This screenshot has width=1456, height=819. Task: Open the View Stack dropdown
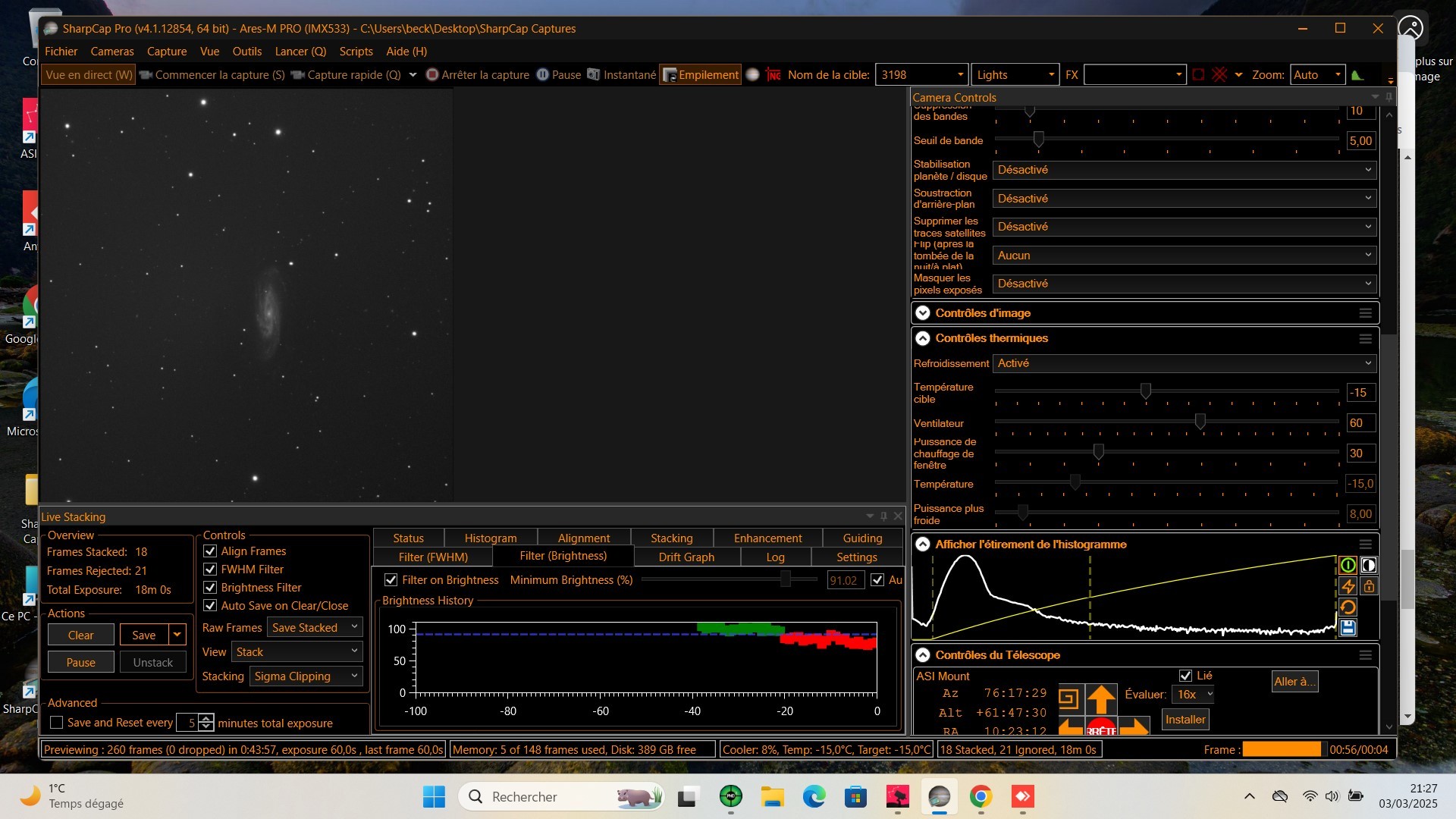point(297,651)
